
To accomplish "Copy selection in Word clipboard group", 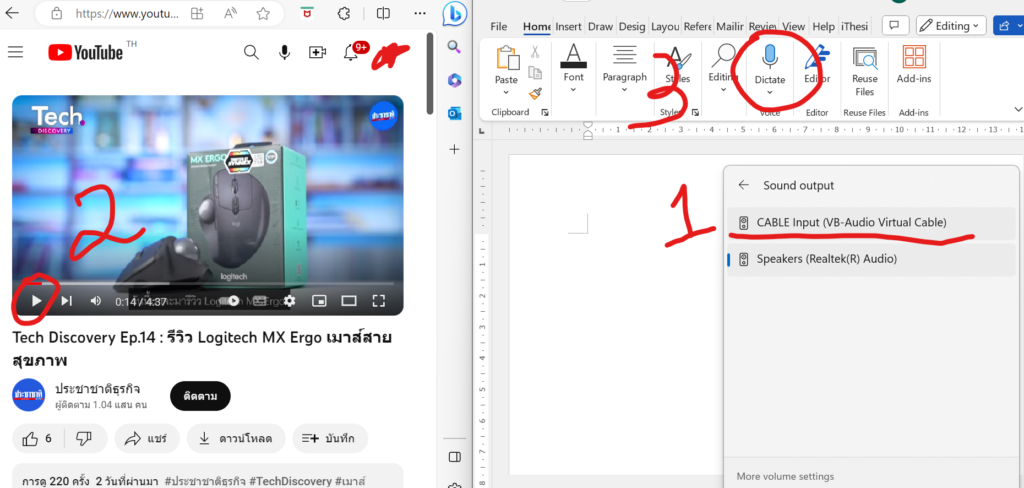I will pos(535,72).
